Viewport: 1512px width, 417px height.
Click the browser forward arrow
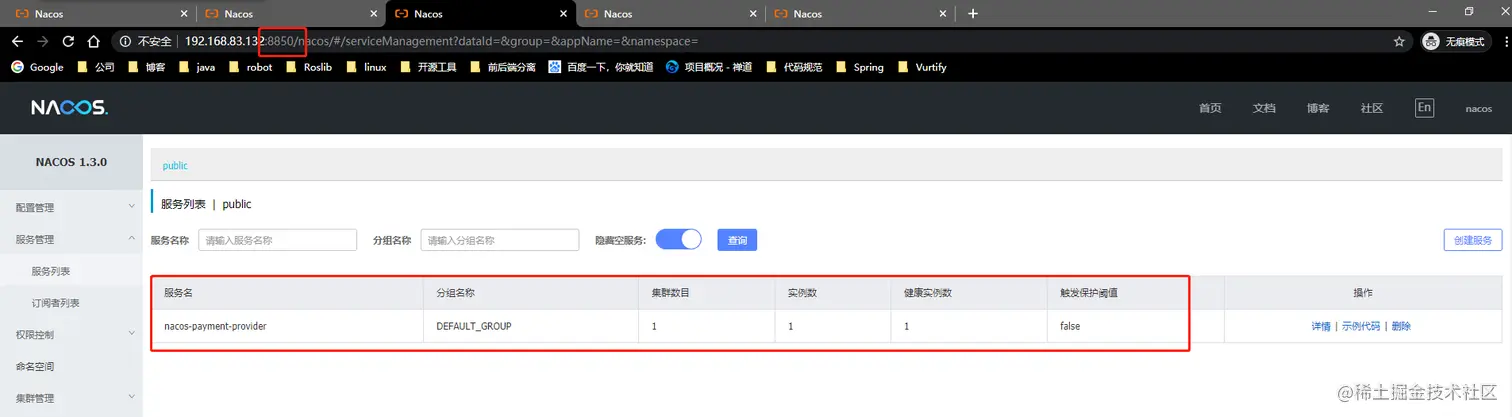point(42,42)
